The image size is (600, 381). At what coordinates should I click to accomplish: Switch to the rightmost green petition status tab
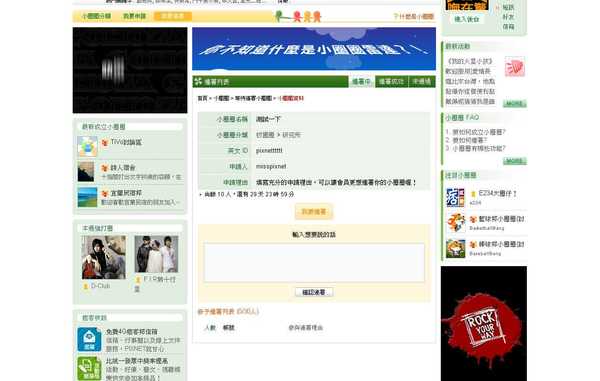point(422,81)
